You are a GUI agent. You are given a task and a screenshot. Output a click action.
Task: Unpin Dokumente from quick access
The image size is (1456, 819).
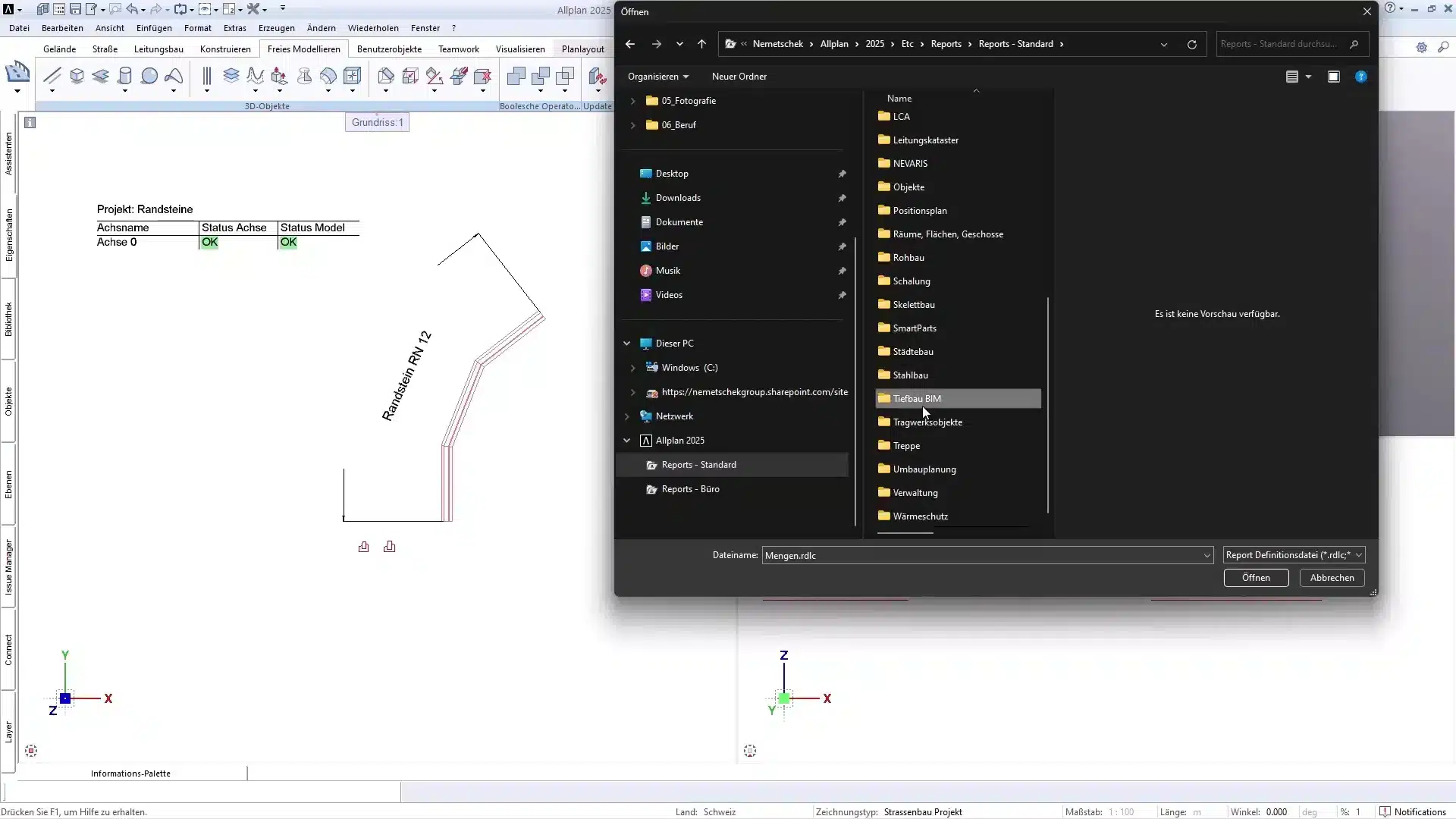pos(842,222)
